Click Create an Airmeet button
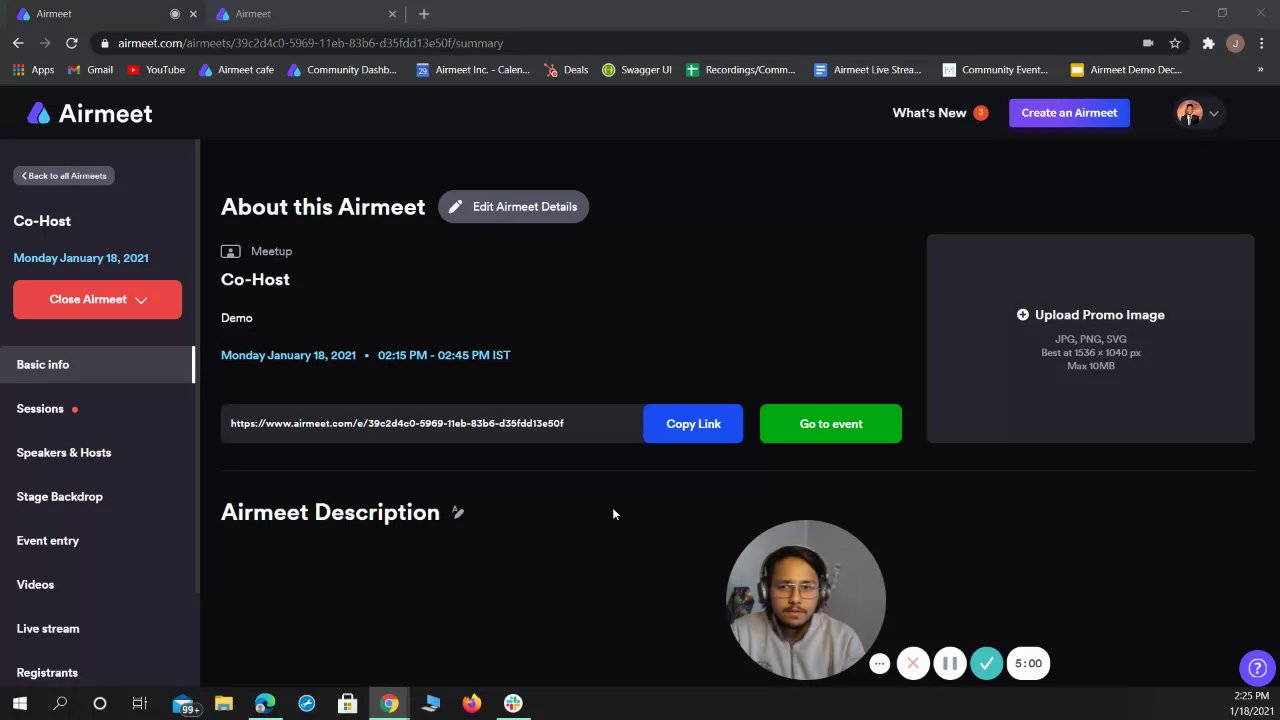This screenshot has height=720, width=1280. pyautogui.click(x=1069, y=113)
